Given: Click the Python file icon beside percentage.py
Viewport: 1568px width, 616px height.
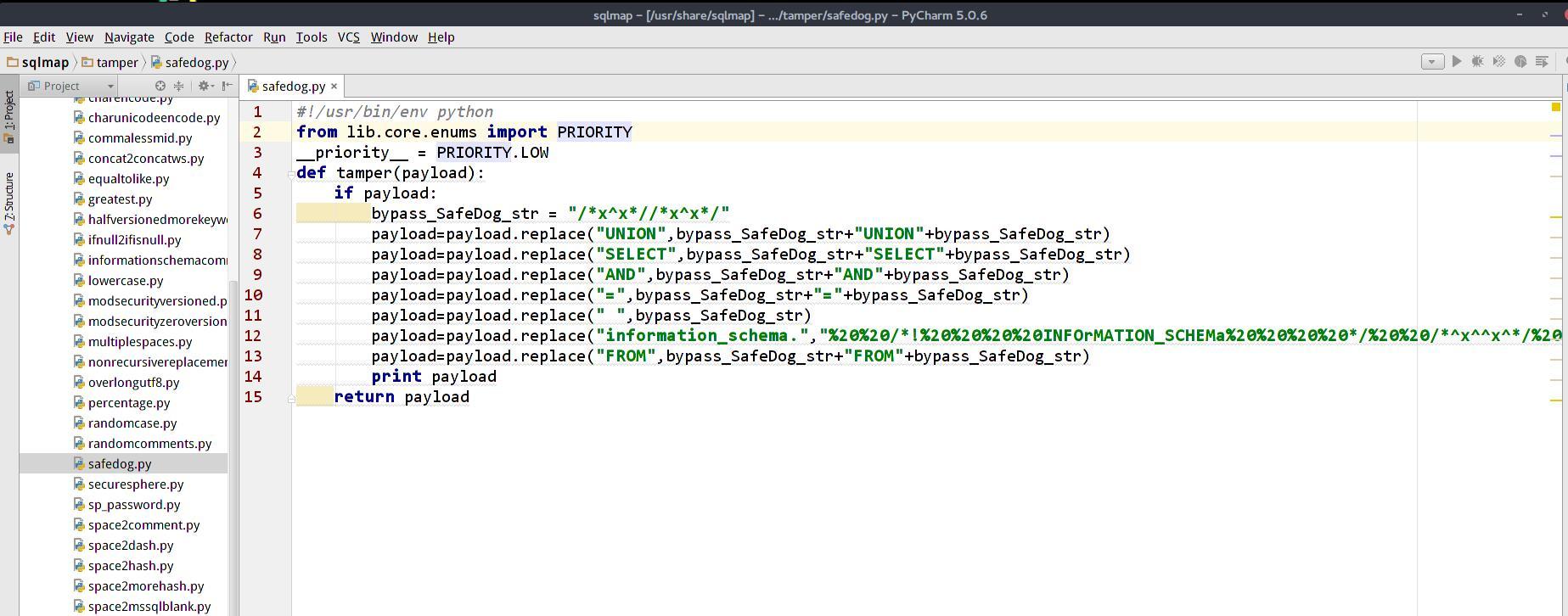Looking at the screenshot, I should (79, 403).
